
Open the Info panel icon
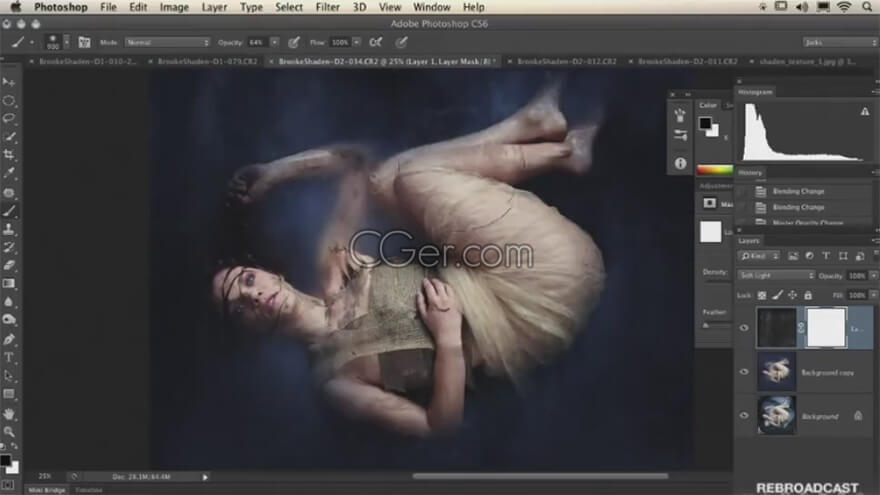pyautogui.click(x=680, y=163)
